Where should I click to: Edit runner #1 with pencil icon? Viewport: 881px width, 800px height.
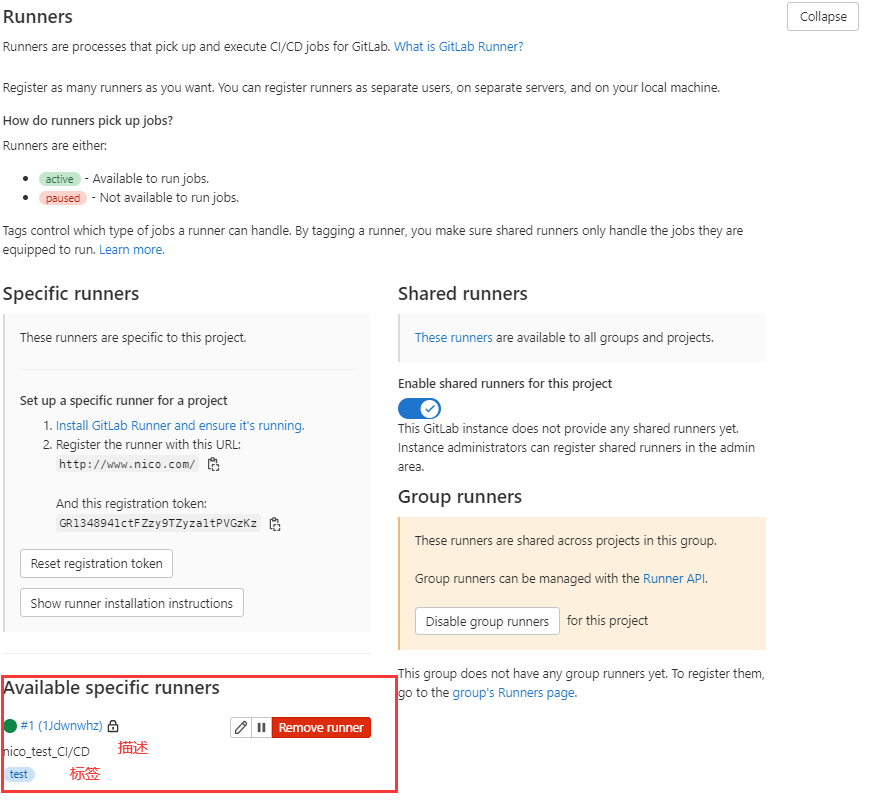coord(241,728)
